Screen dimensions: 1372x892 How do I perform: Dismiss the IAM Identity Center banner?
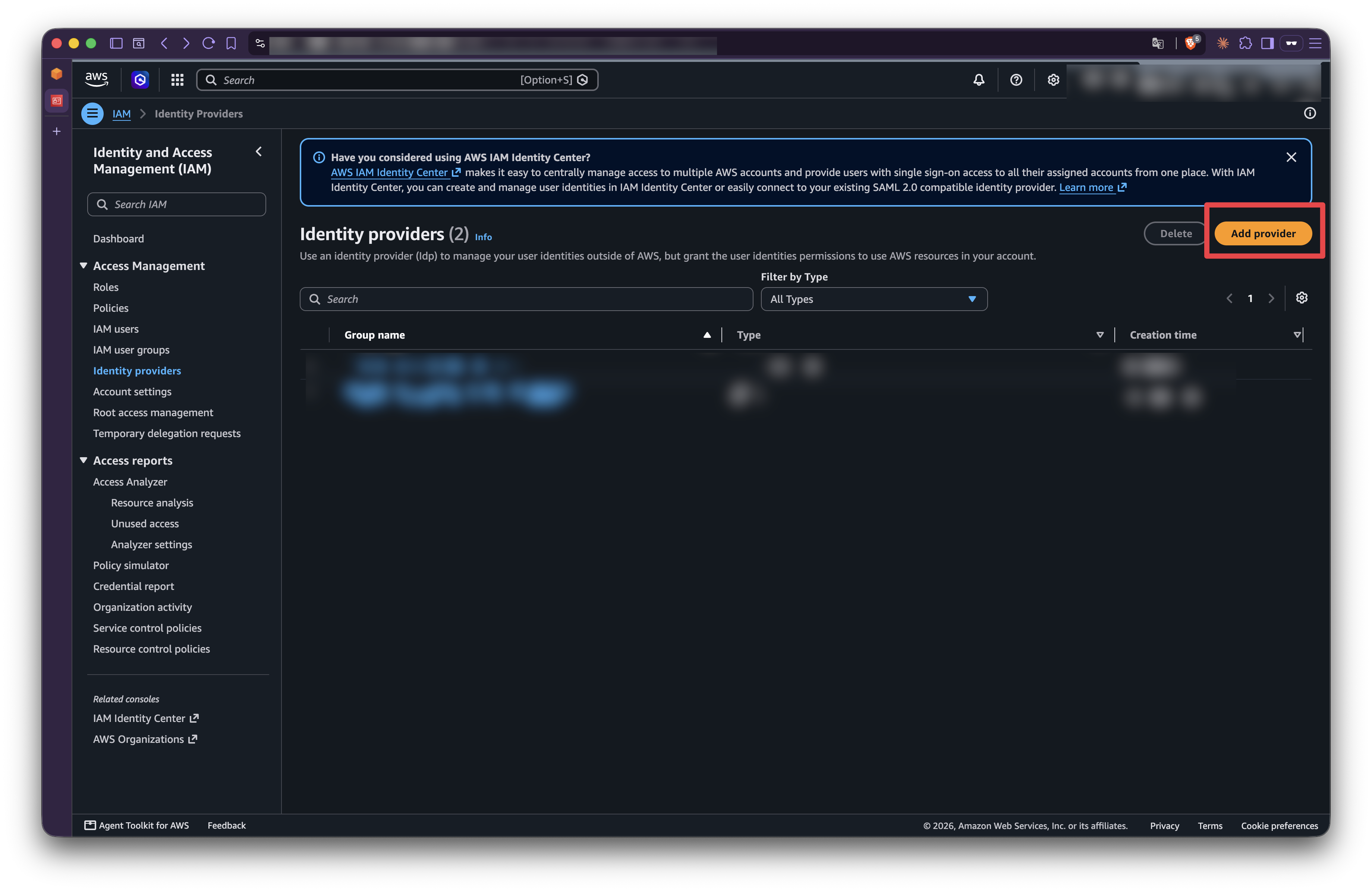(1291, 157)
